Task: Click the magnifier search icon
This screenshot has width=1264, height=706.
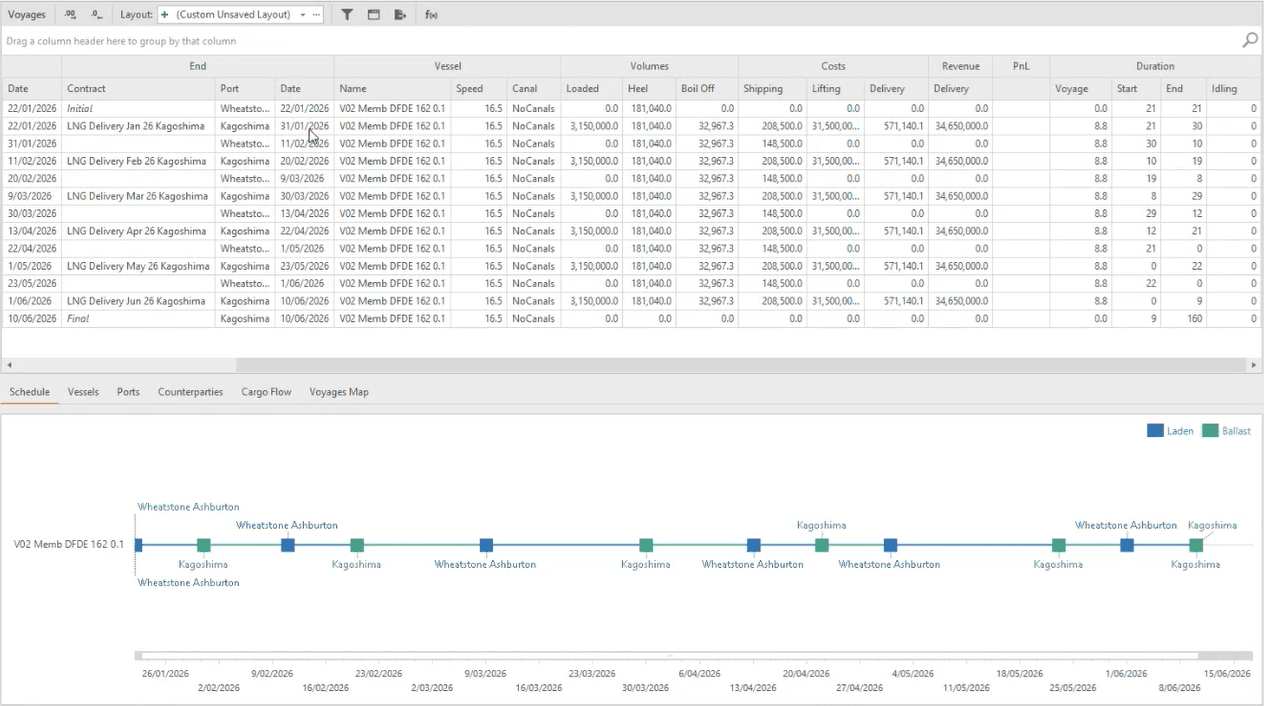Action: pos(1250,41)
